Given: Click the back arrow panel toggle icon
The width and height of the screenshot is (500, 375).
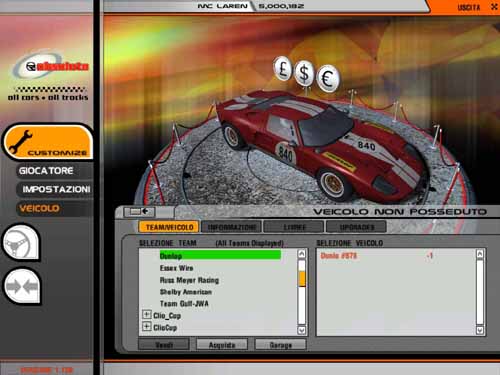Looking at the screenshot, I should coord(139,212).
